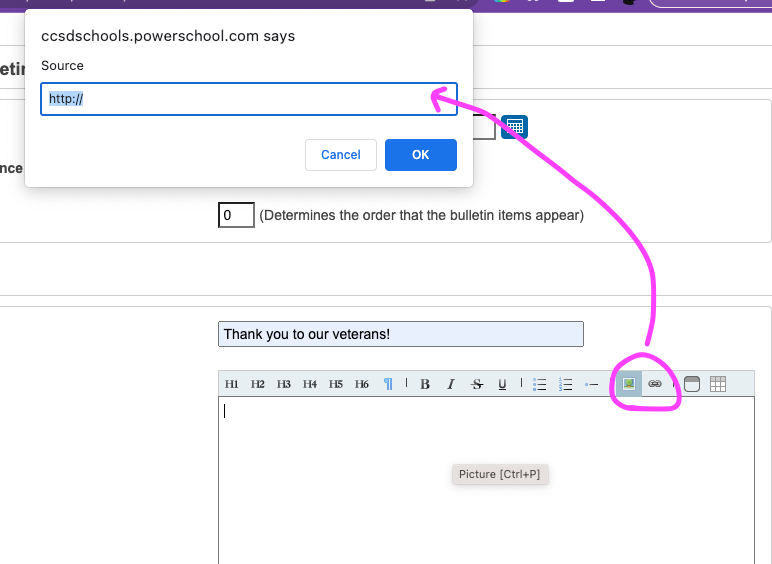The height and width of the screenshot is (564, 772).
Task: Click the 'Thank you to our veterans!' title field
Action: pyautogui.click(x=400, y=334)
